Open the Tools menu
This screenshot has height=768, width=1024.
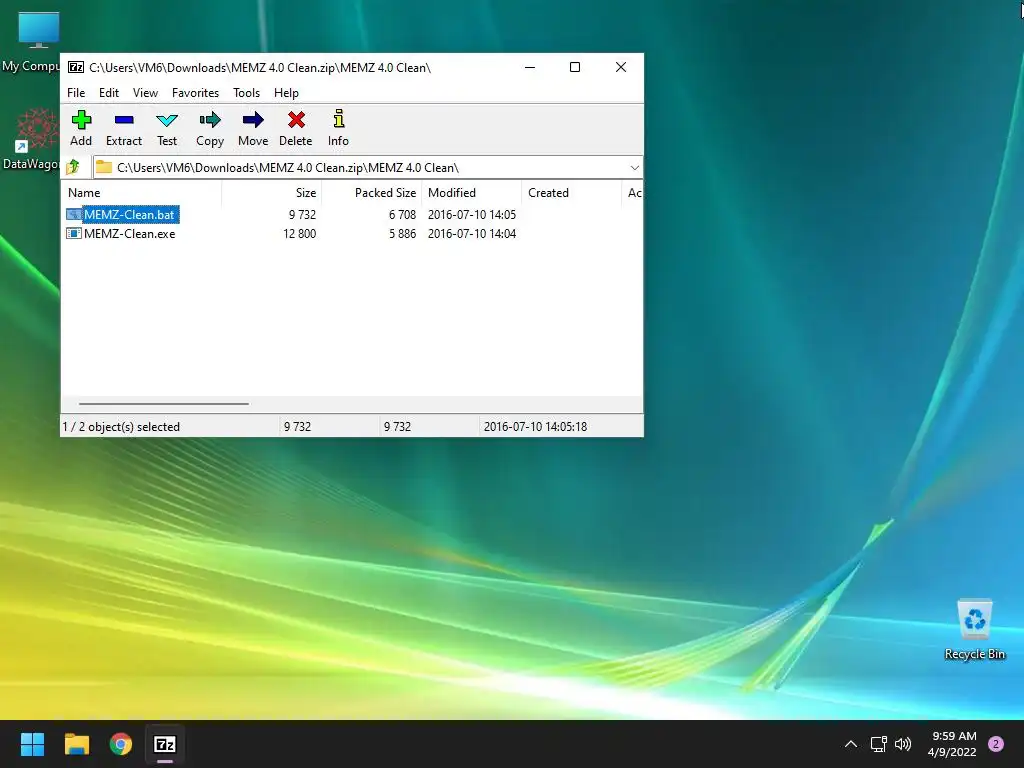(246, 93)
